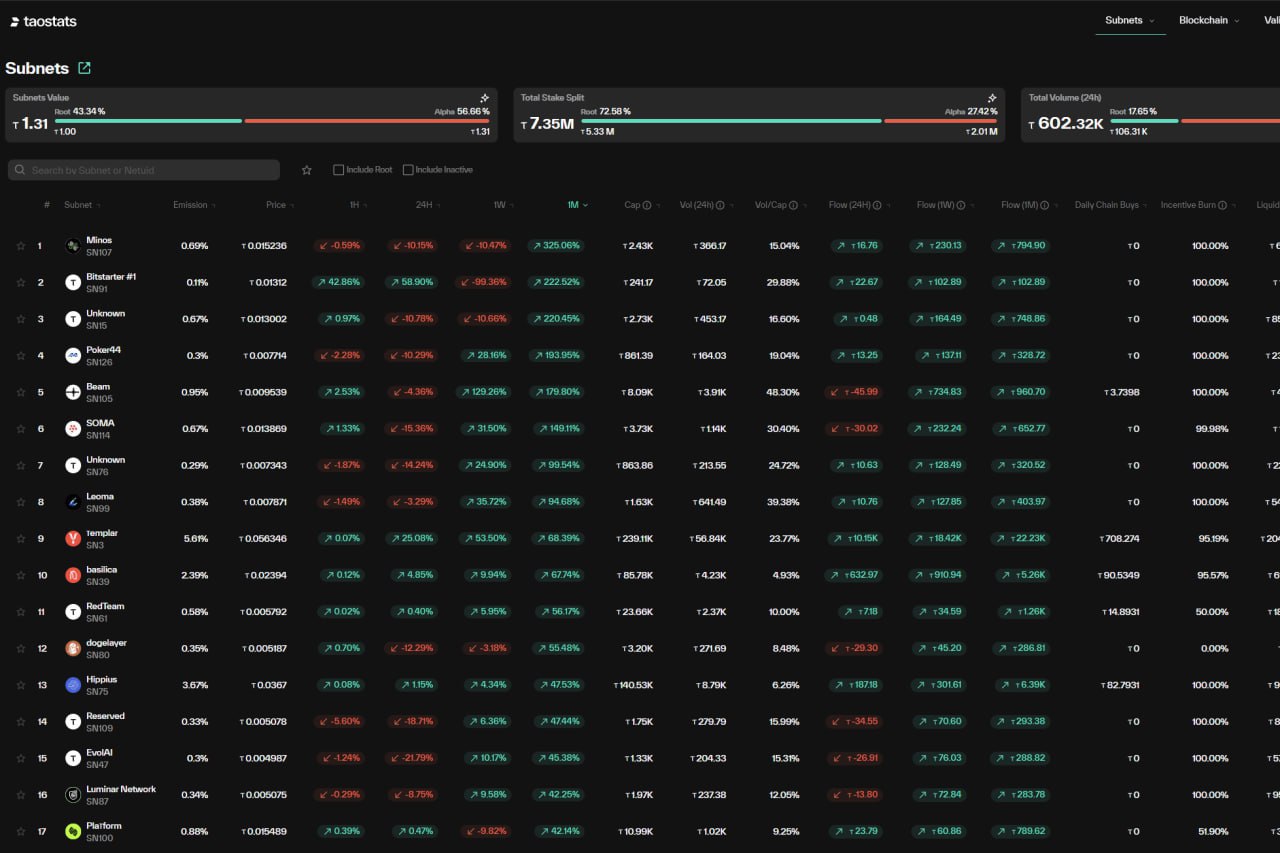Enable the Include Inactive checkbox
The width and height of the screenshot is (1280, 853).
407,169
